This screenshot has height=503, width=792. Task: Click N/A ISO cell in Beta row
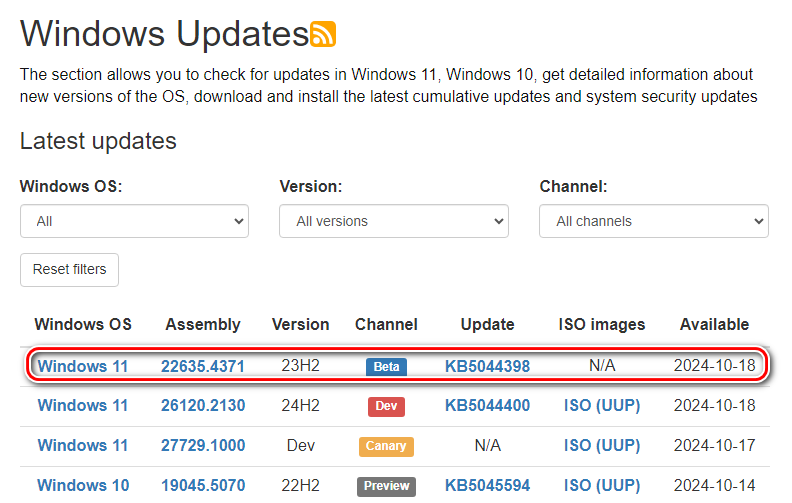(602, 366)
